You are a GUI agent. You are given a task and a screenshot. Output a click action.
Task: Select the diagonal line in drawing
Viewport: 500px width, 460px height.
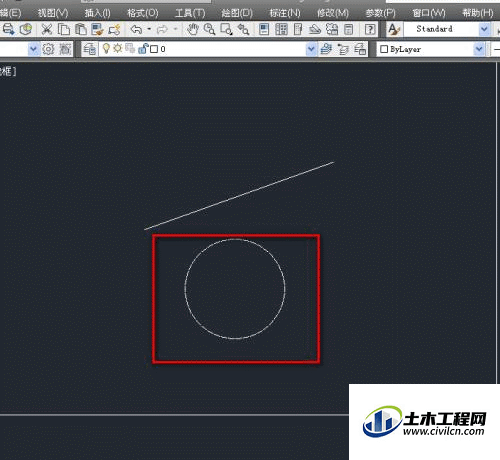239,196
